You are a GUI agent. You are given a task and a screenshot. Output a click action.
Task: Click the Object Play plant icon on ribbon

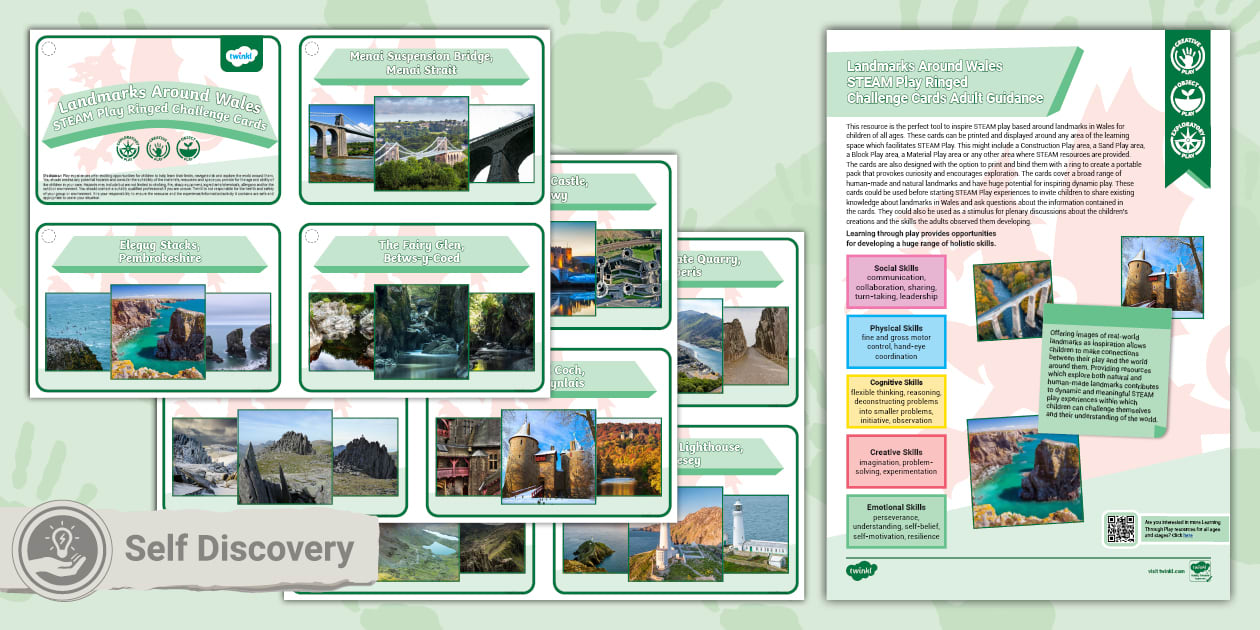coord(1187,99)
